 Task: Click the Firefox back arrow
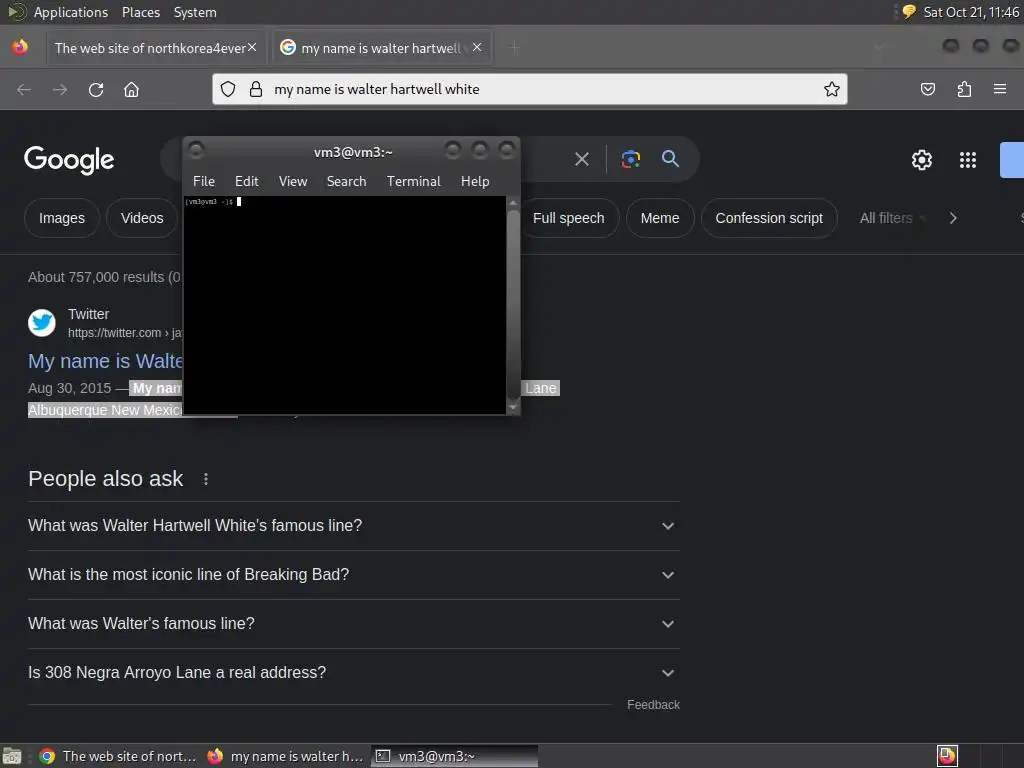[24, 89]
